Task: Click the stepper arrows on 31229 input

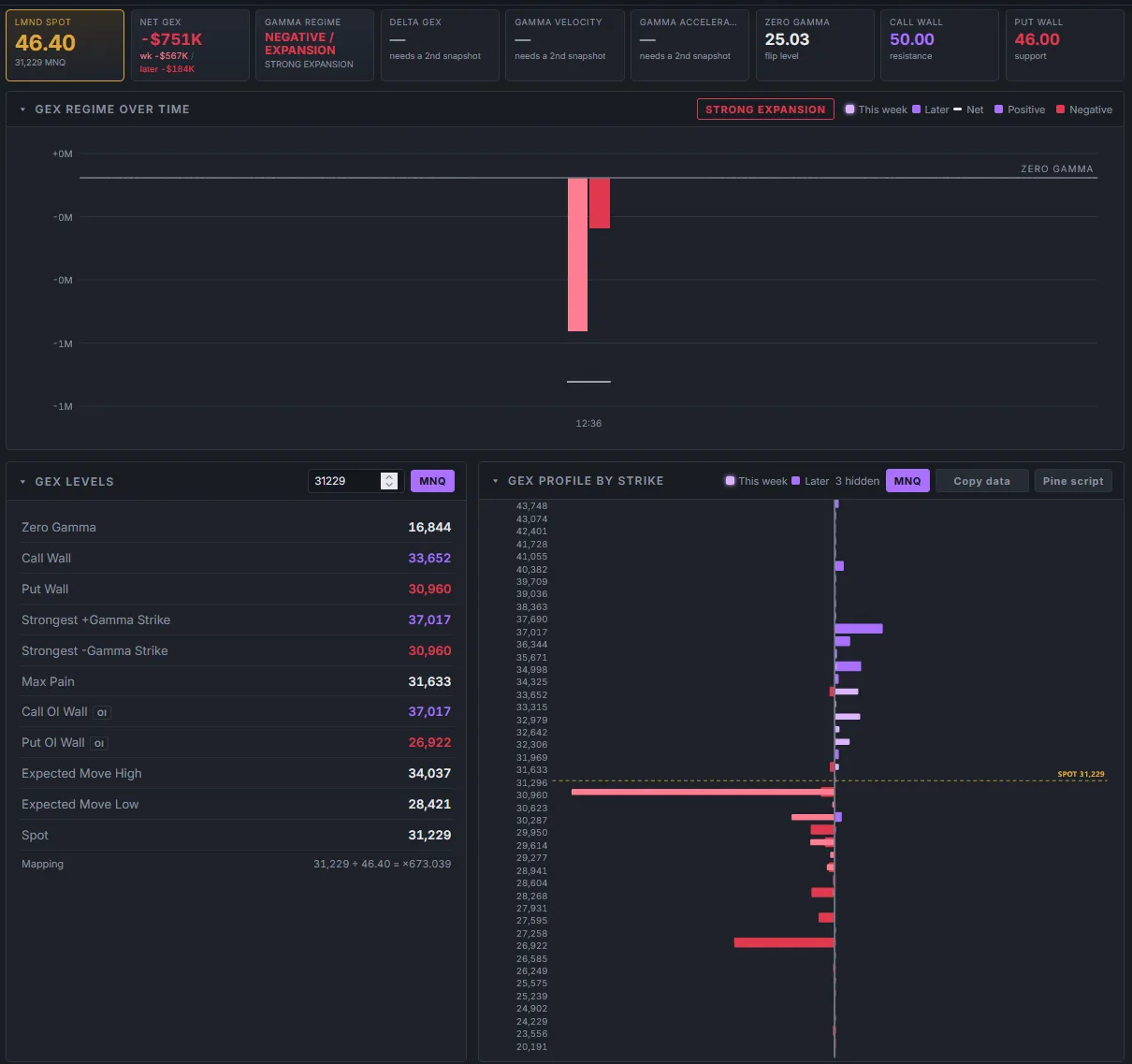Action: point(389,481)
